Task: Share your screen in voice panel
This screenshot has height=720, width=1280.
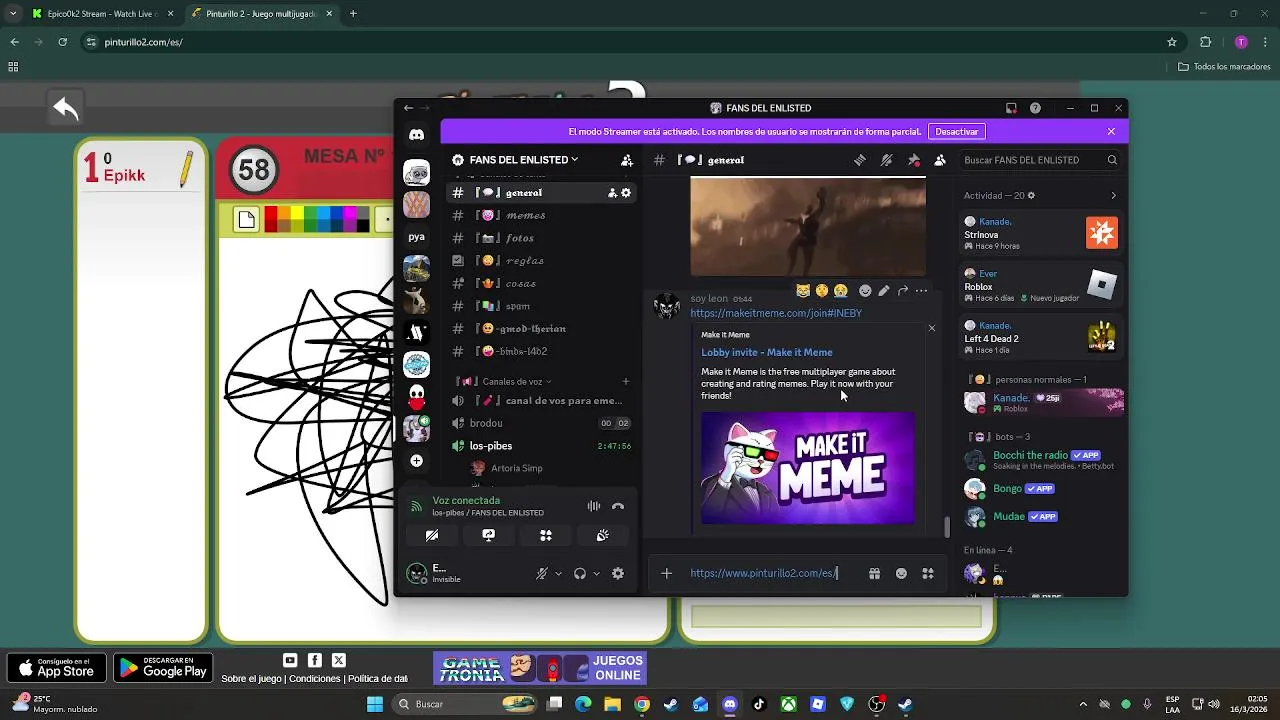Action: [x=489, y=535]
